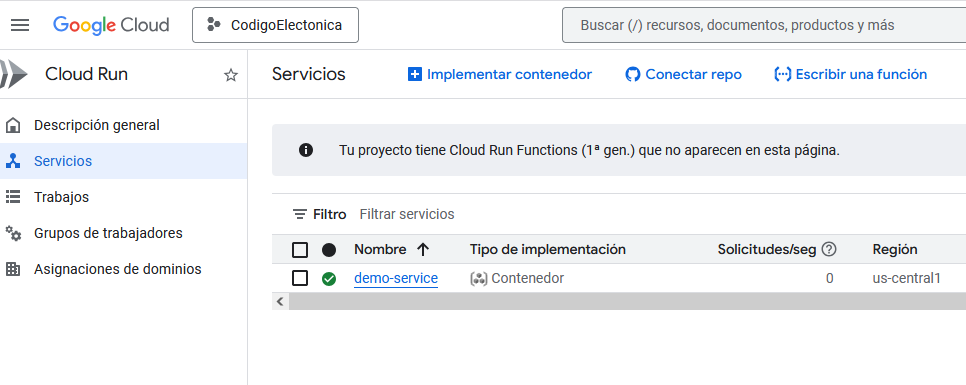Click the Cloud Run Functions notice text
Image resolution: width=966 pixels, height=385 pixels.
(x=589, y=150)
